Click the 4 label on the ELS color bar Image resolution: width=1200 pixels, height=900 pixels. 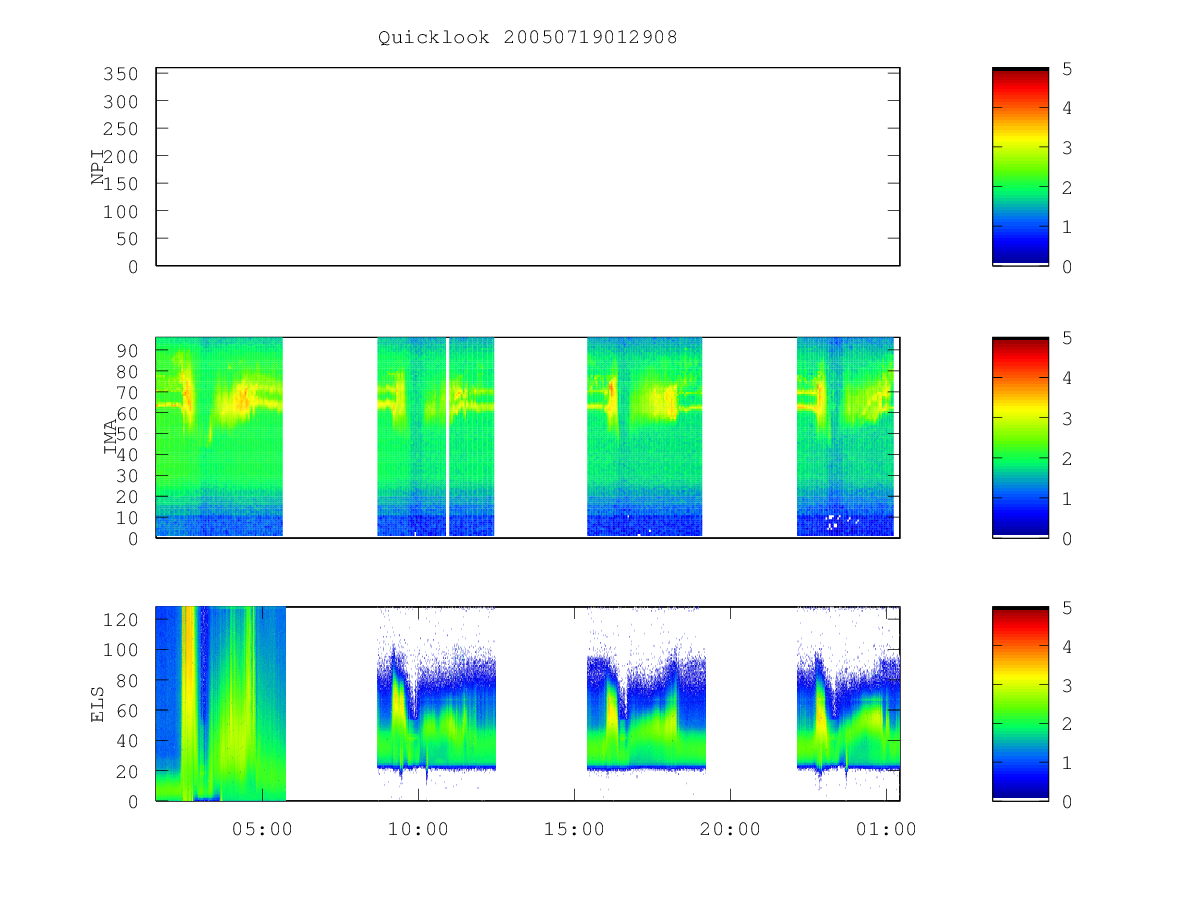pos(1068,646)
